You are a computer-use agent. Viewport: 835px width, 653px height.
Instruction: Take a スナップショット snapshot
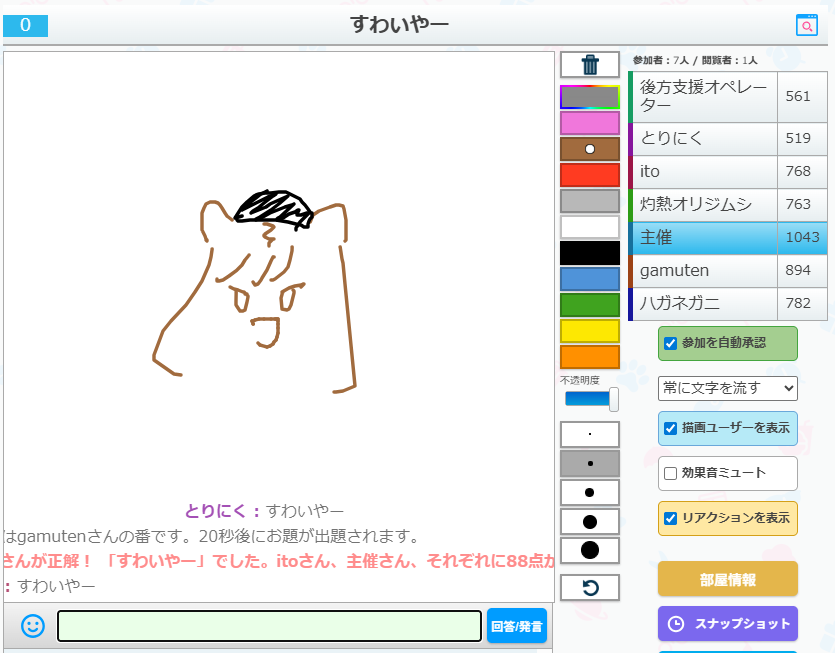click(727, 624)
